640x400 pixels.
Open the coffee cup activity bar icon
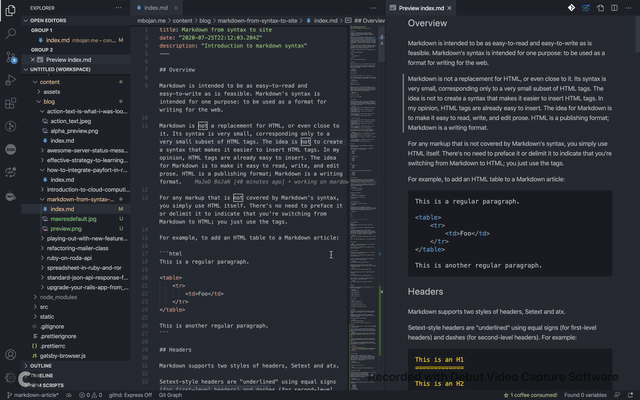pyautogui.click(x=11, y=196)
